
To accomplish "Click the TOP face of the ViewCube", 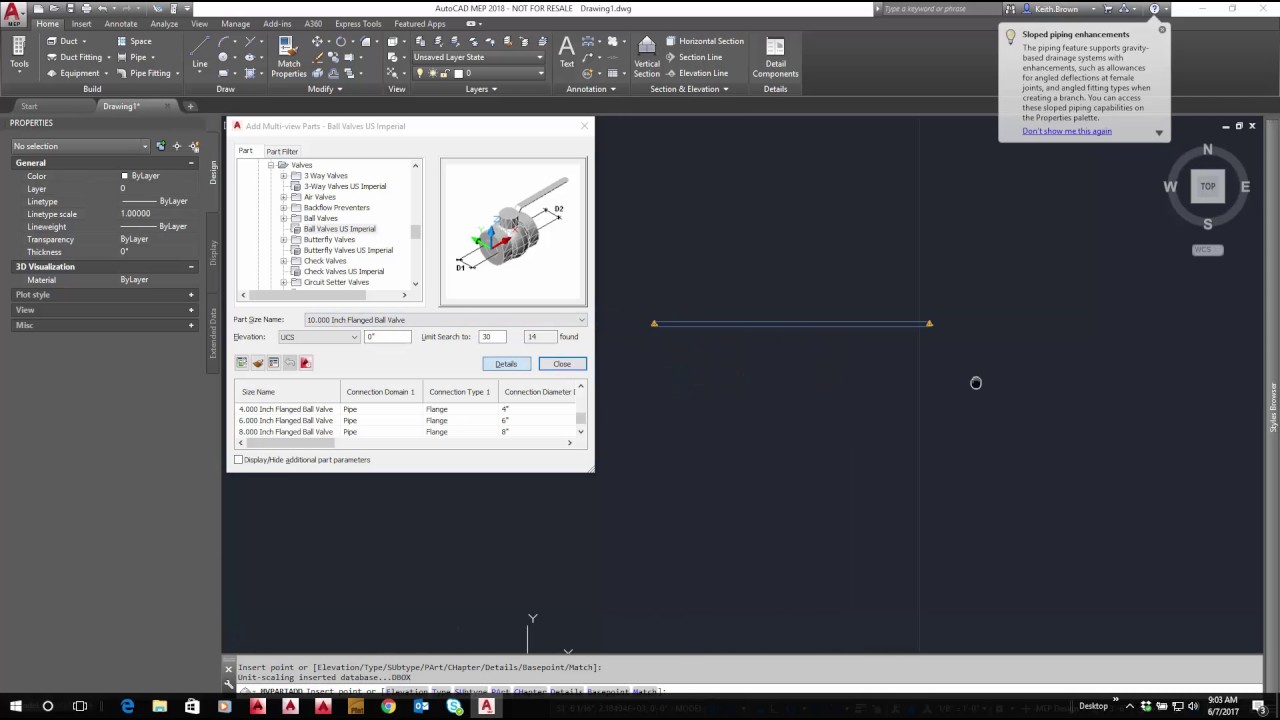I will (x=1208, y=186).
